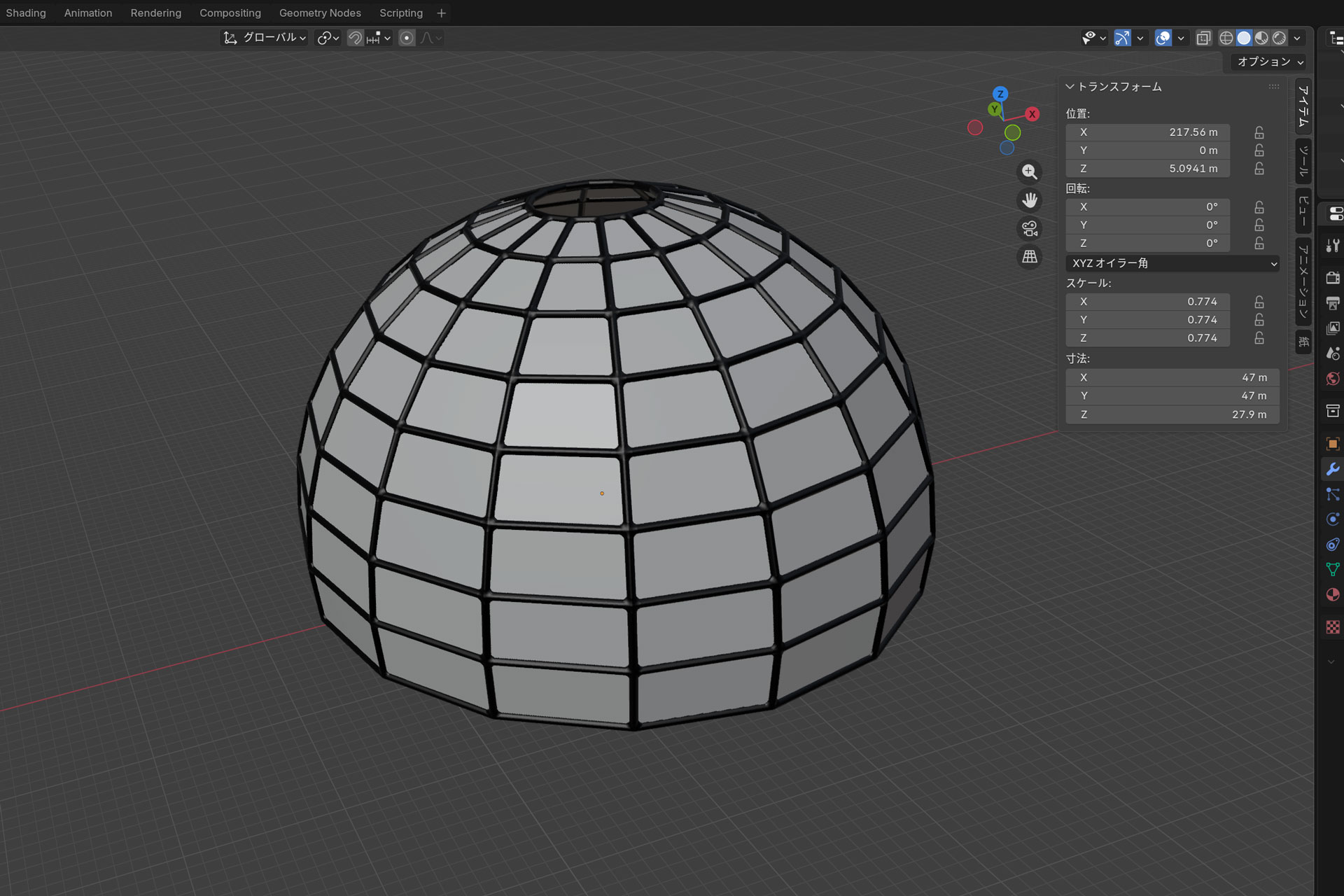Screen dimensions: 1344x896
Task: Click the zoom magnifier viewport button
Action: (1029, 172)
